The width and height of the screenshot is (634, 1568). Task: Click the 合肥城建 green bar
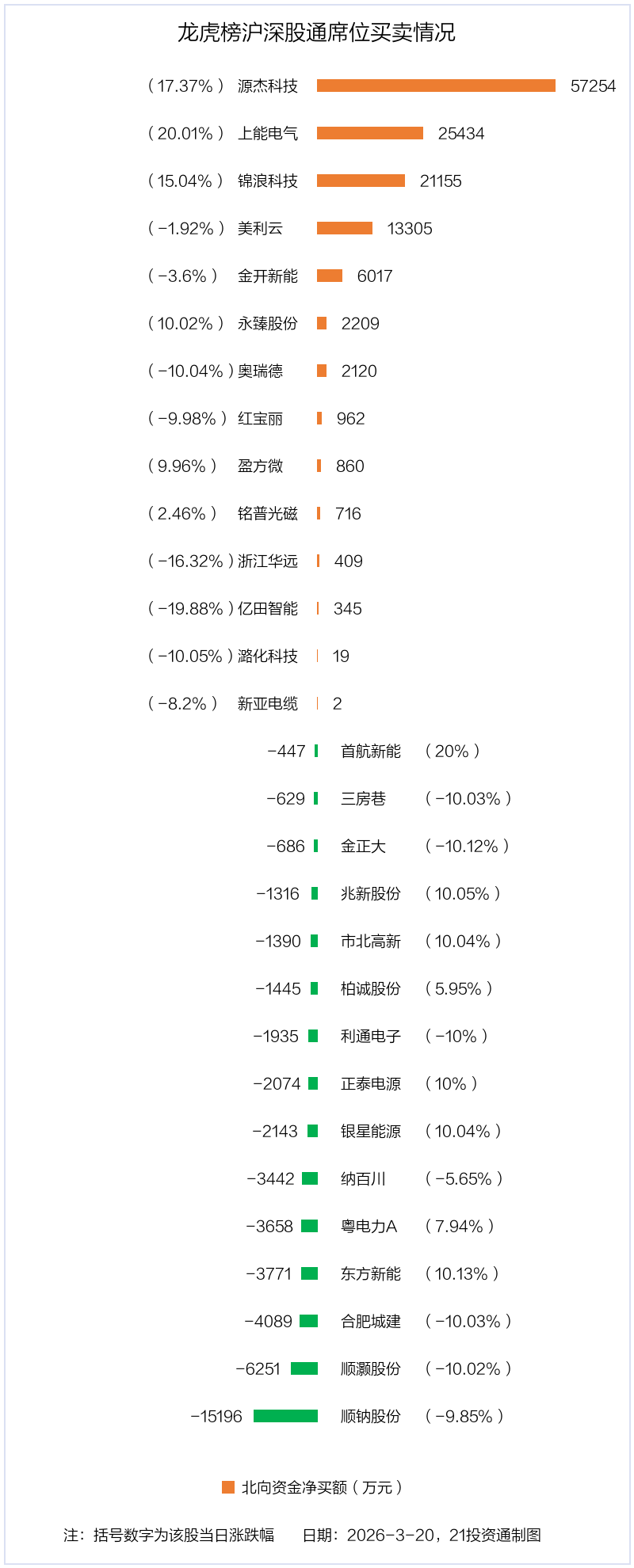[x=309, y=1321]
